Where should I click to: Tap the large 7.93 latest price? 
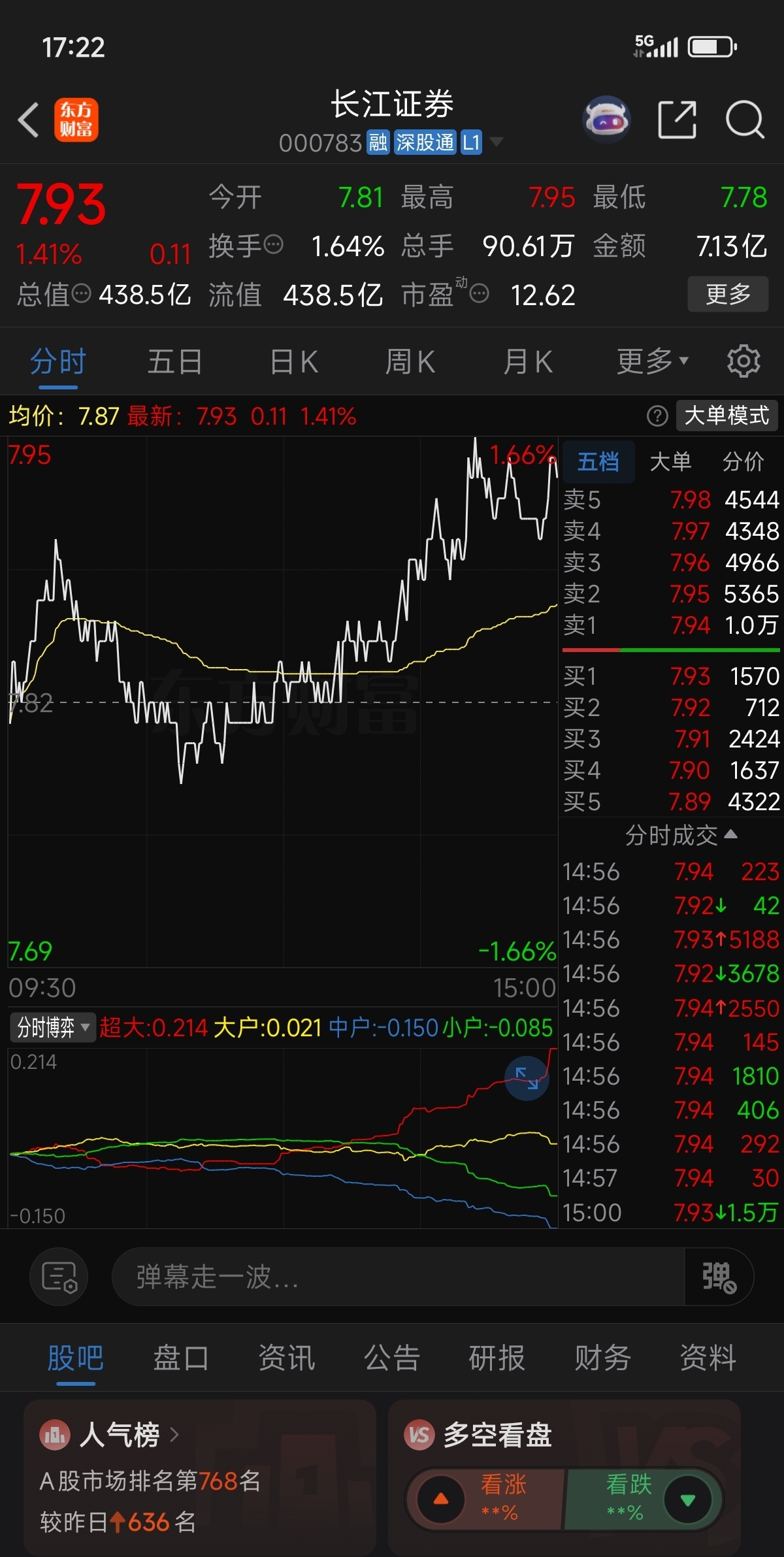click(x=61, y=205)
